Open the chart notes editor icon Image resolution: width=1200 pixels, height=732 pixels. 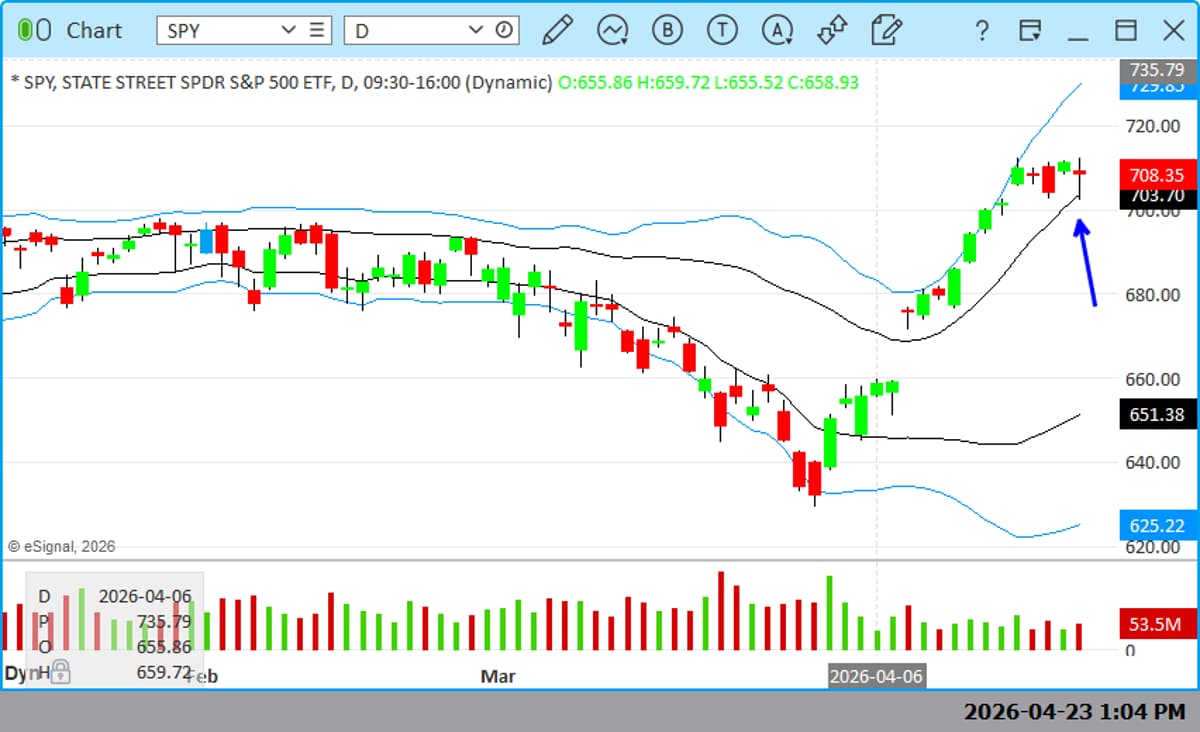click(885, 30)
